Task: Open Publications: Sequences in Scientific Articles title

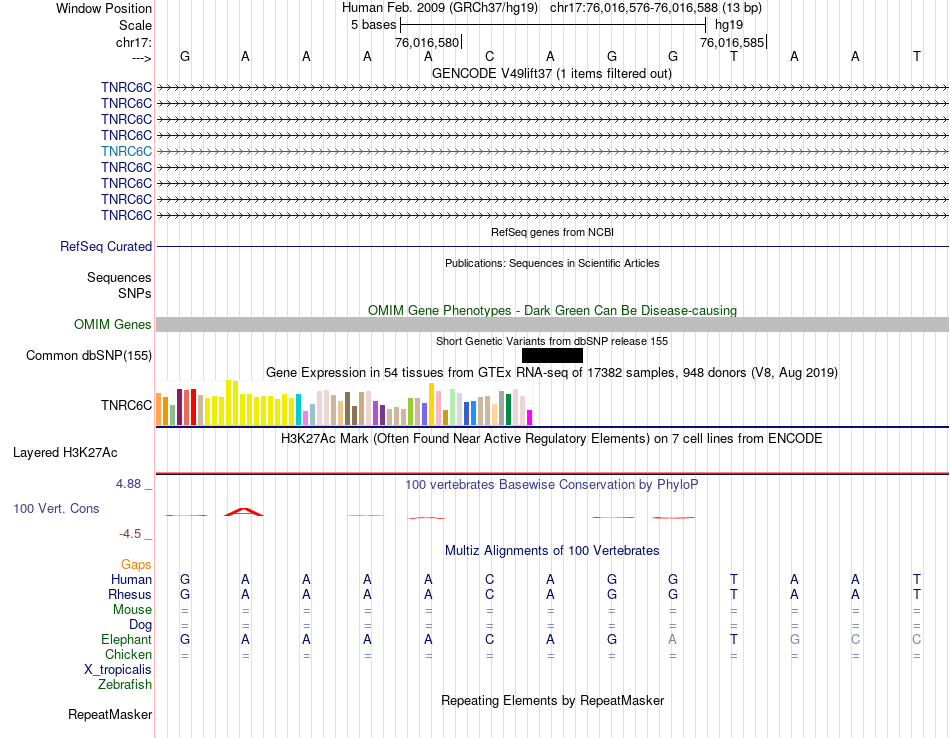Action: pos(552,263)
